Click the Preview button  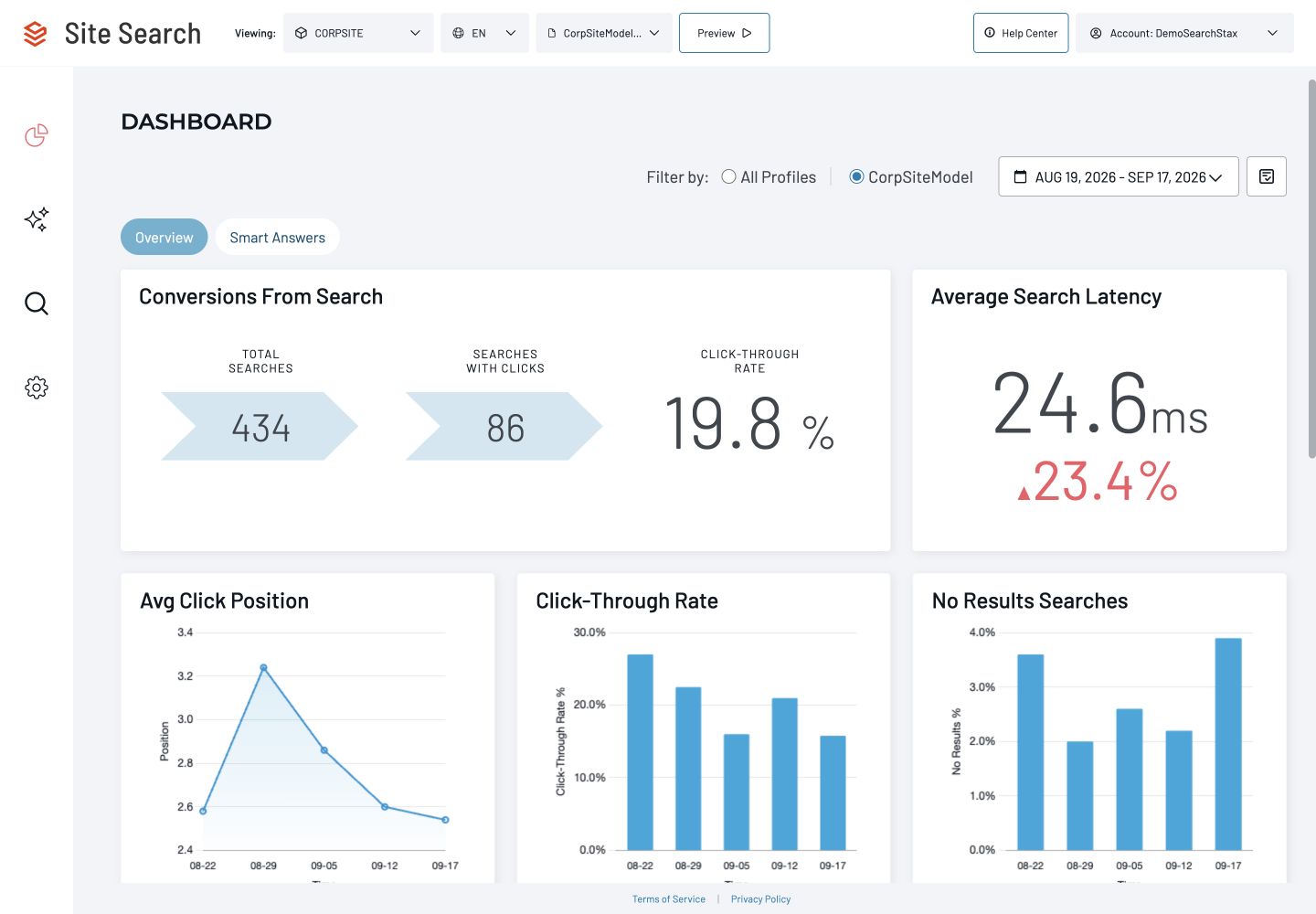(x=724, y=33)
